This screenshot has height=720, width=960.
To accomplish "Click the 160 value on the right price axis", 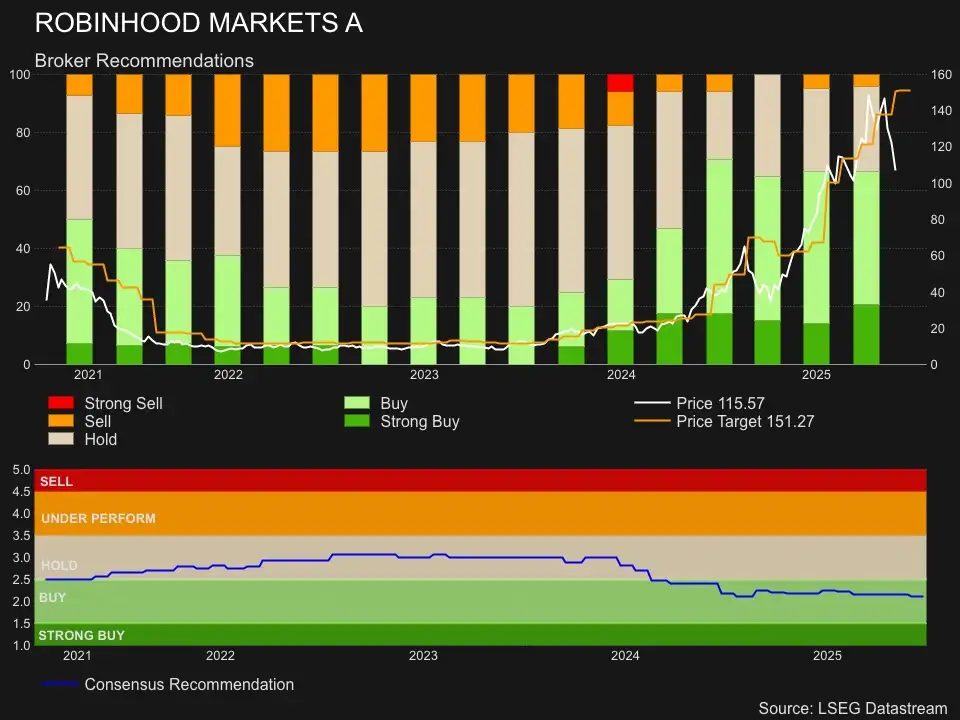I will (x=942, y=75).
